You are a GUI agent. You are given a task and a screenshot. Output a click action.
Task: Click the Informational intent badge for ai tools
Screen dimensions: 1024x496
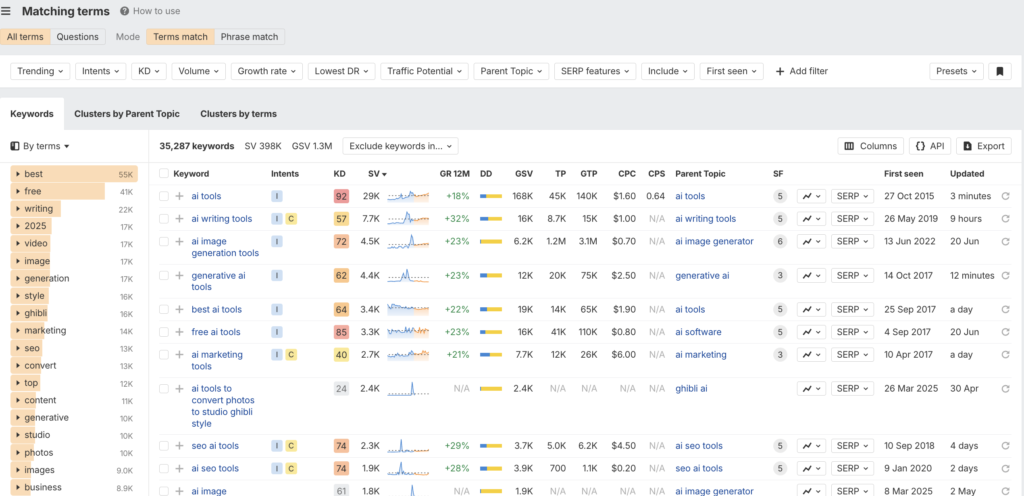coord(277,196)
